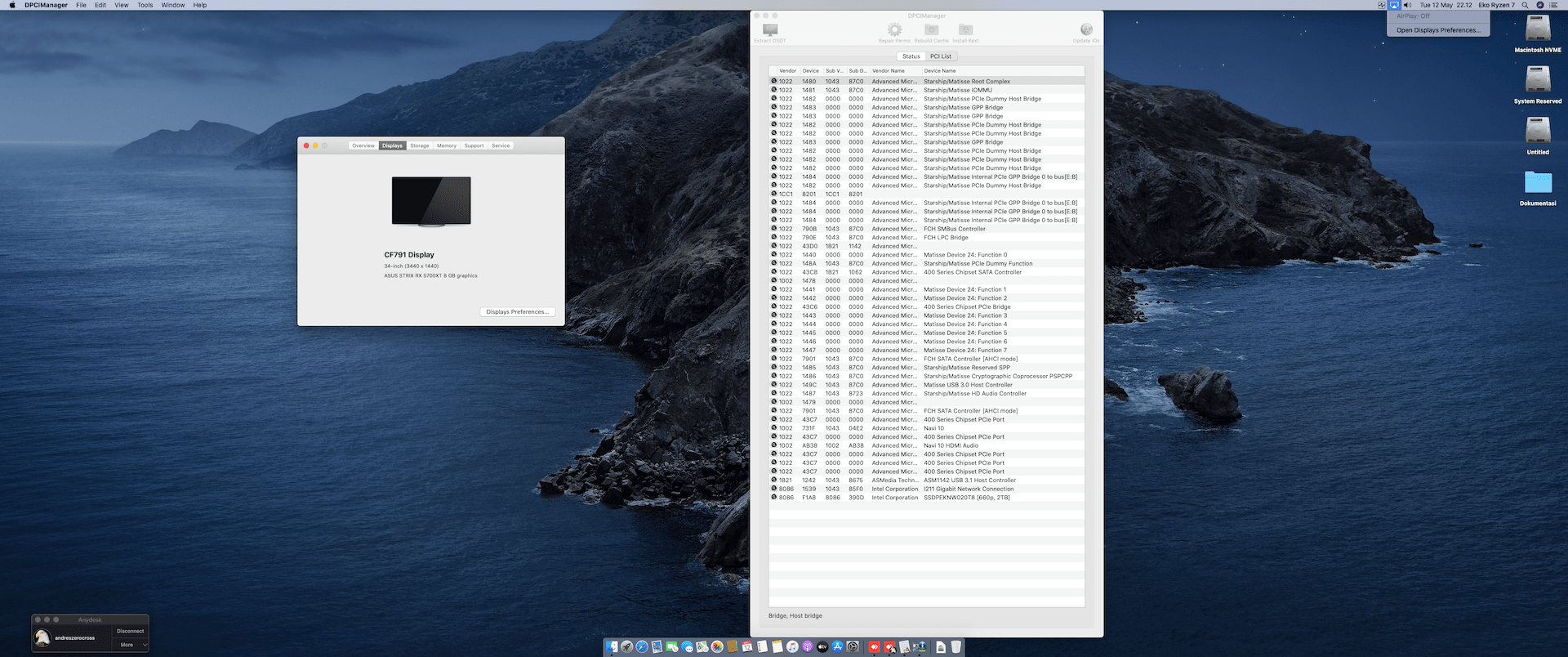The height and width of the screenshot is (657, 1568).
Task: Click Disconnect in the Anydesk window
Action: [x=130, y=631]
